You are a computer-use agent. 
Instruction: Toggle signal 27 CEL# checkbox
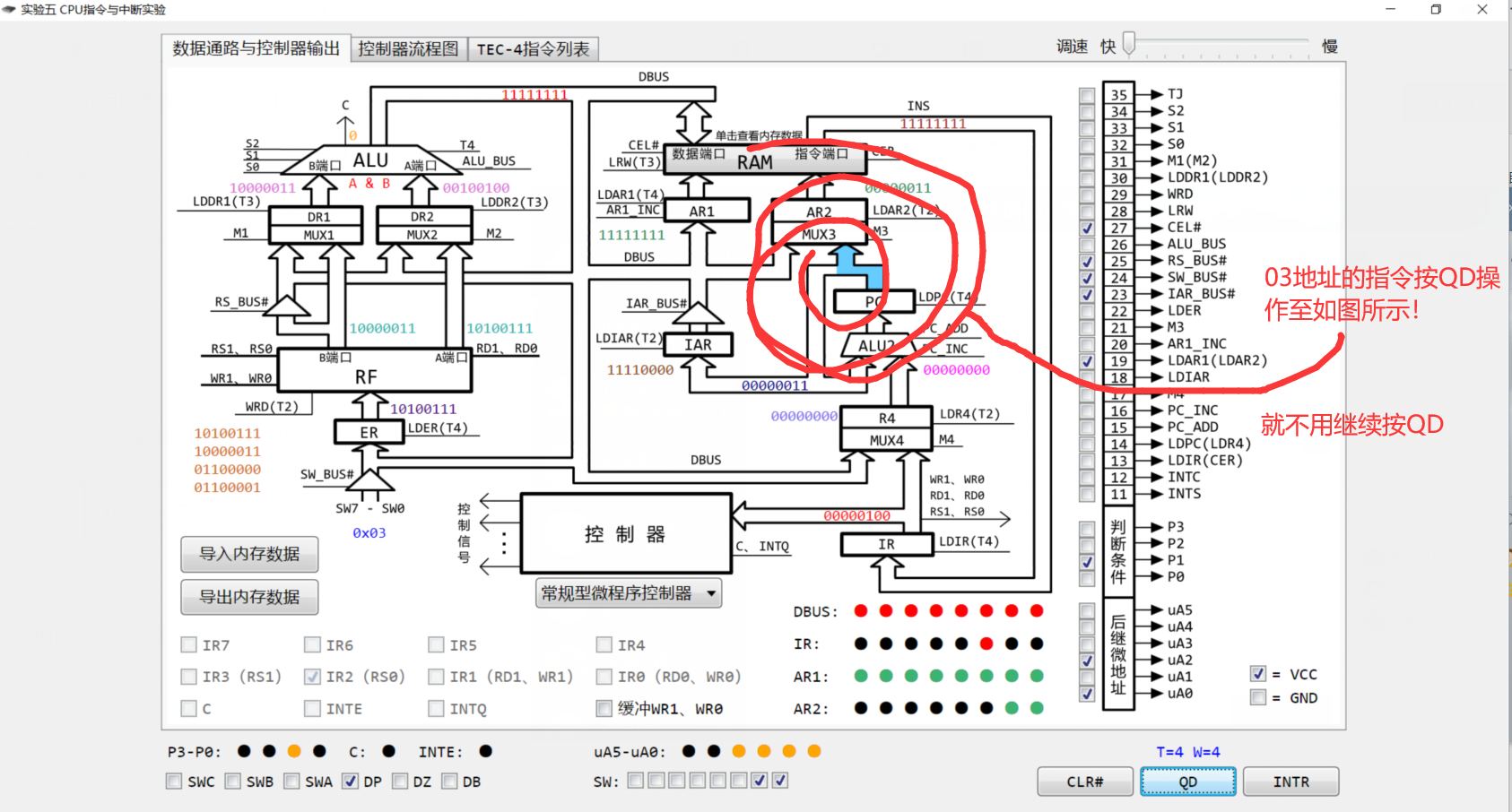tap(1087, 229)
